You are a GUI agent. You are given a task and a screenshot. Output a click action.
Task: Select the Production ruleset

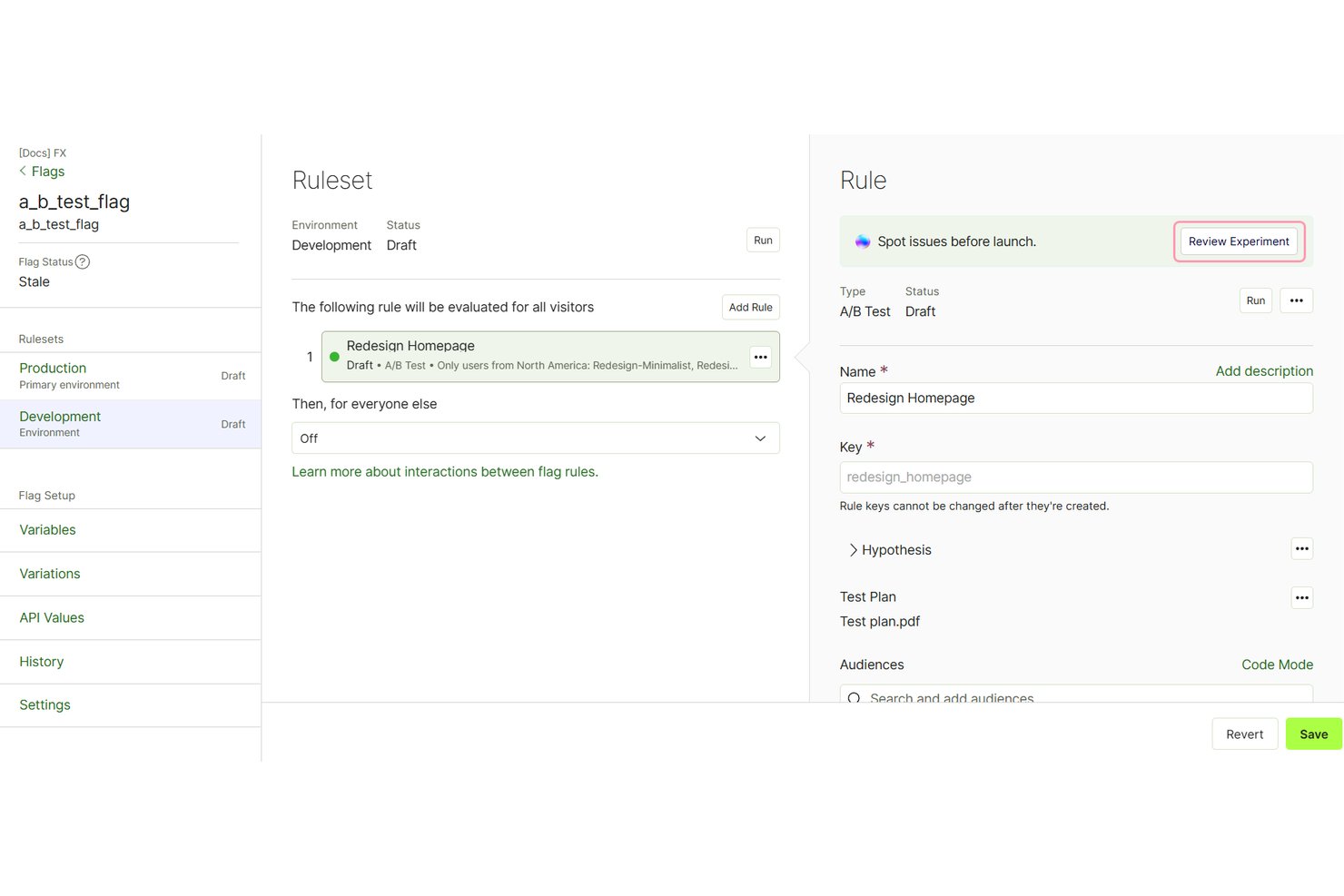[x=131, y=376]
